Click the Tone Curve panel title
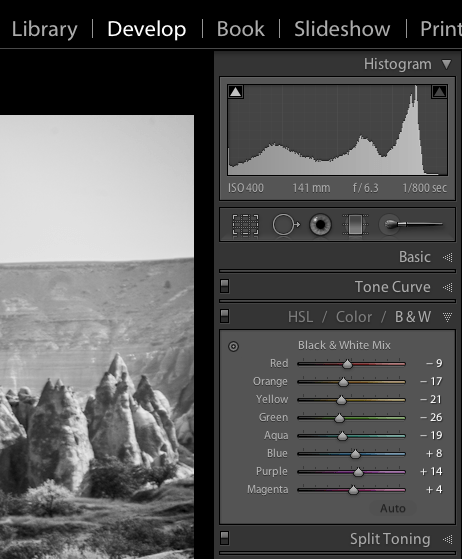Viewport: 462px width, 559px height. pos(392,287)
